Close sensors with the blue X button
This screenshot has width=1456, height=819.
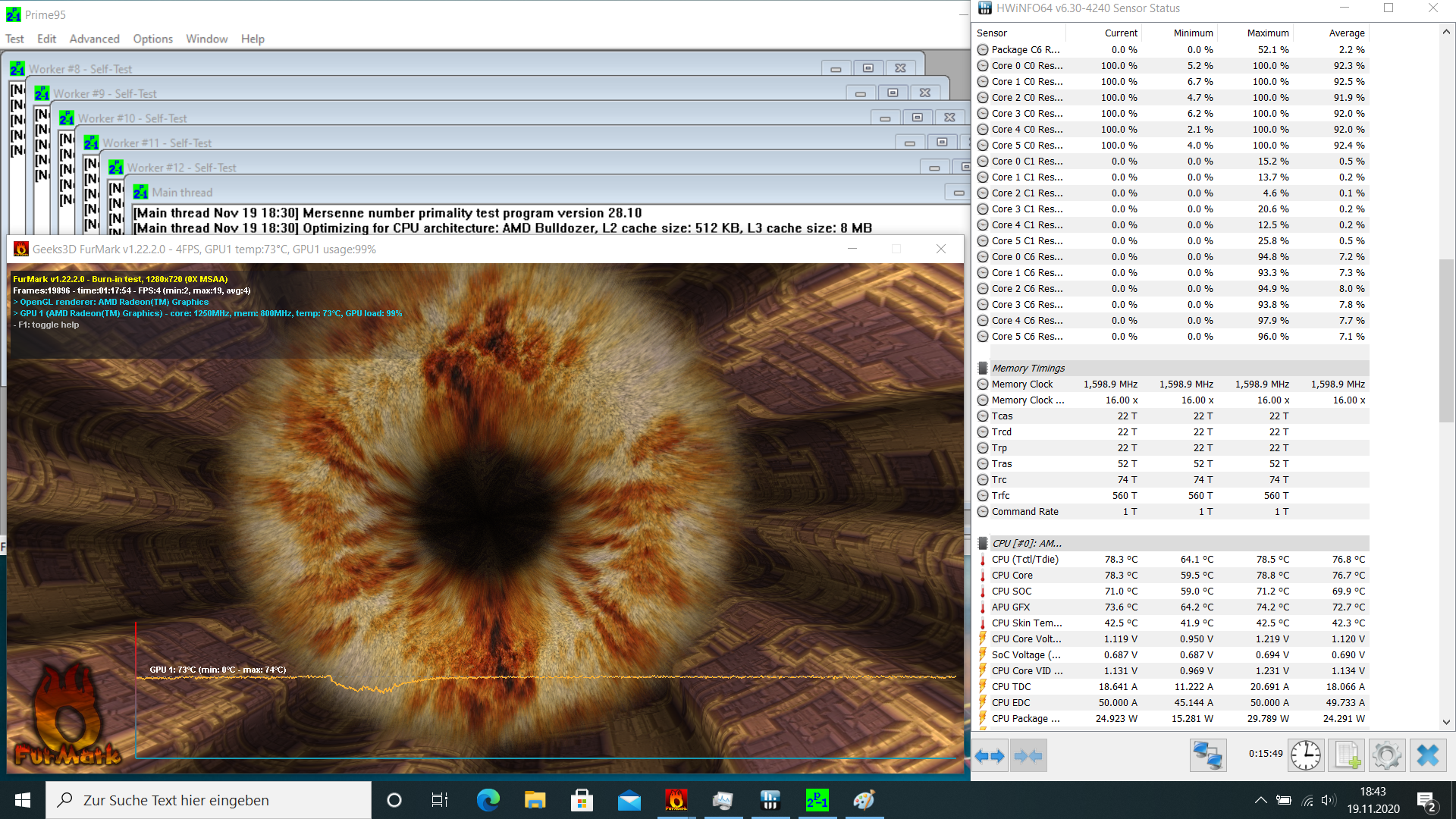pos(1428,756)
